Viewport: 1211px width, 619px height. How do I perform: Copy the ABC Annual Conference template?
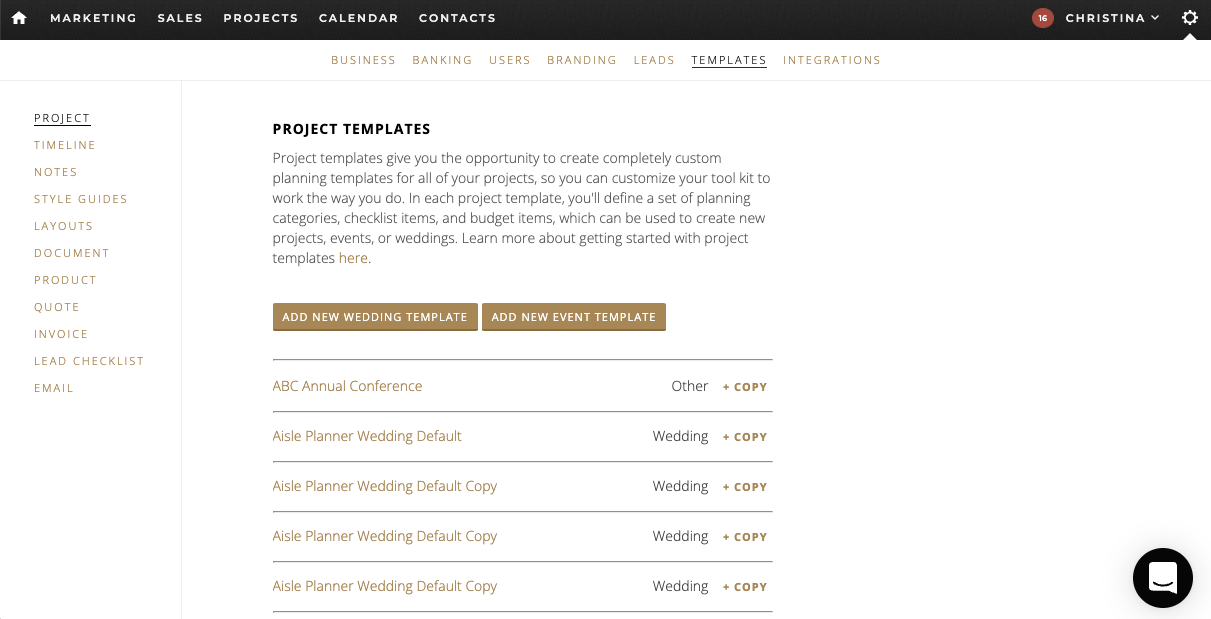pyautogui.click(x=745, y=387)
